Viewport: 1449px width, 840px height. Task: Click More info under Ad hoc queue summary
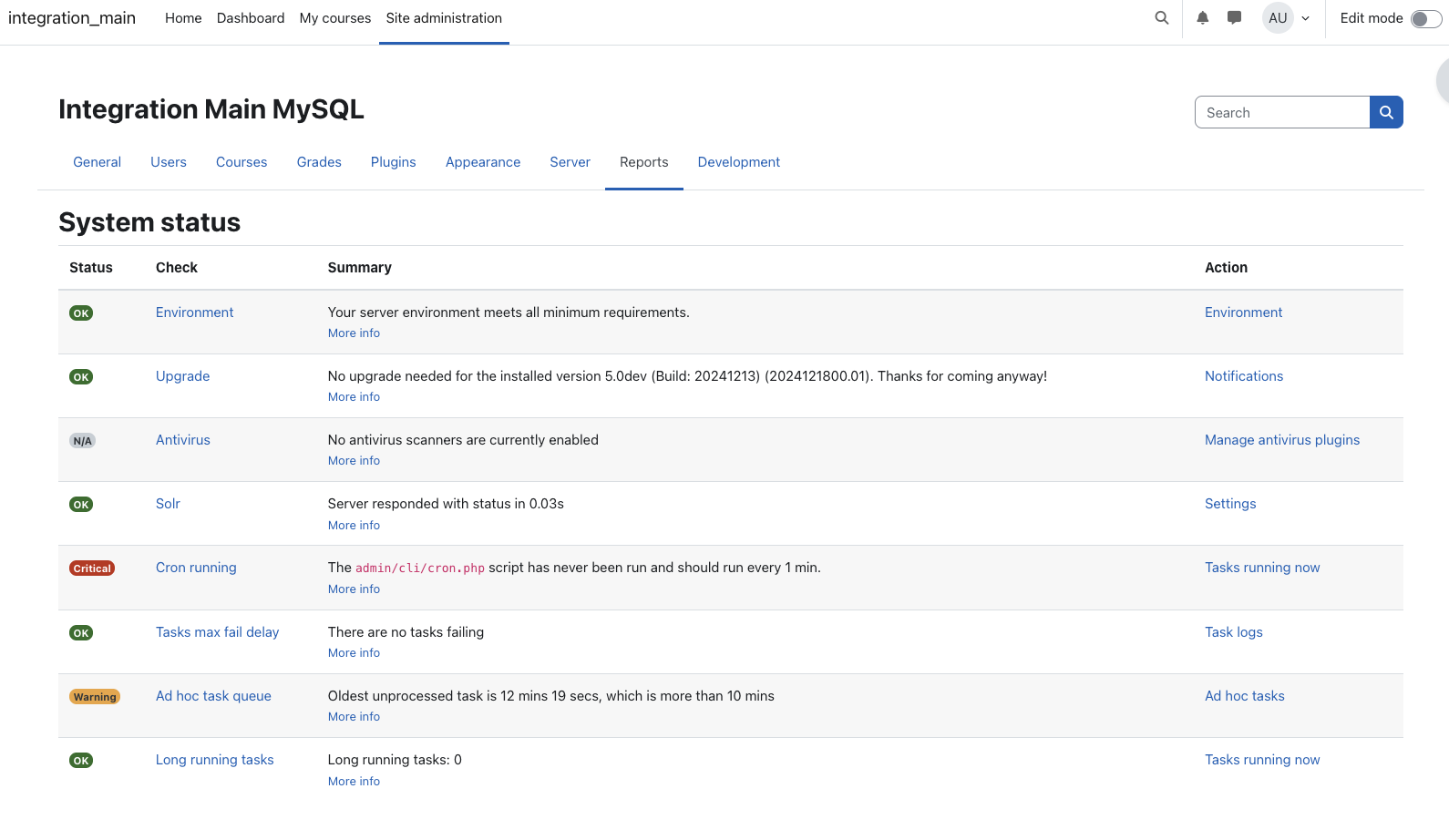click(x=354, y=717)
